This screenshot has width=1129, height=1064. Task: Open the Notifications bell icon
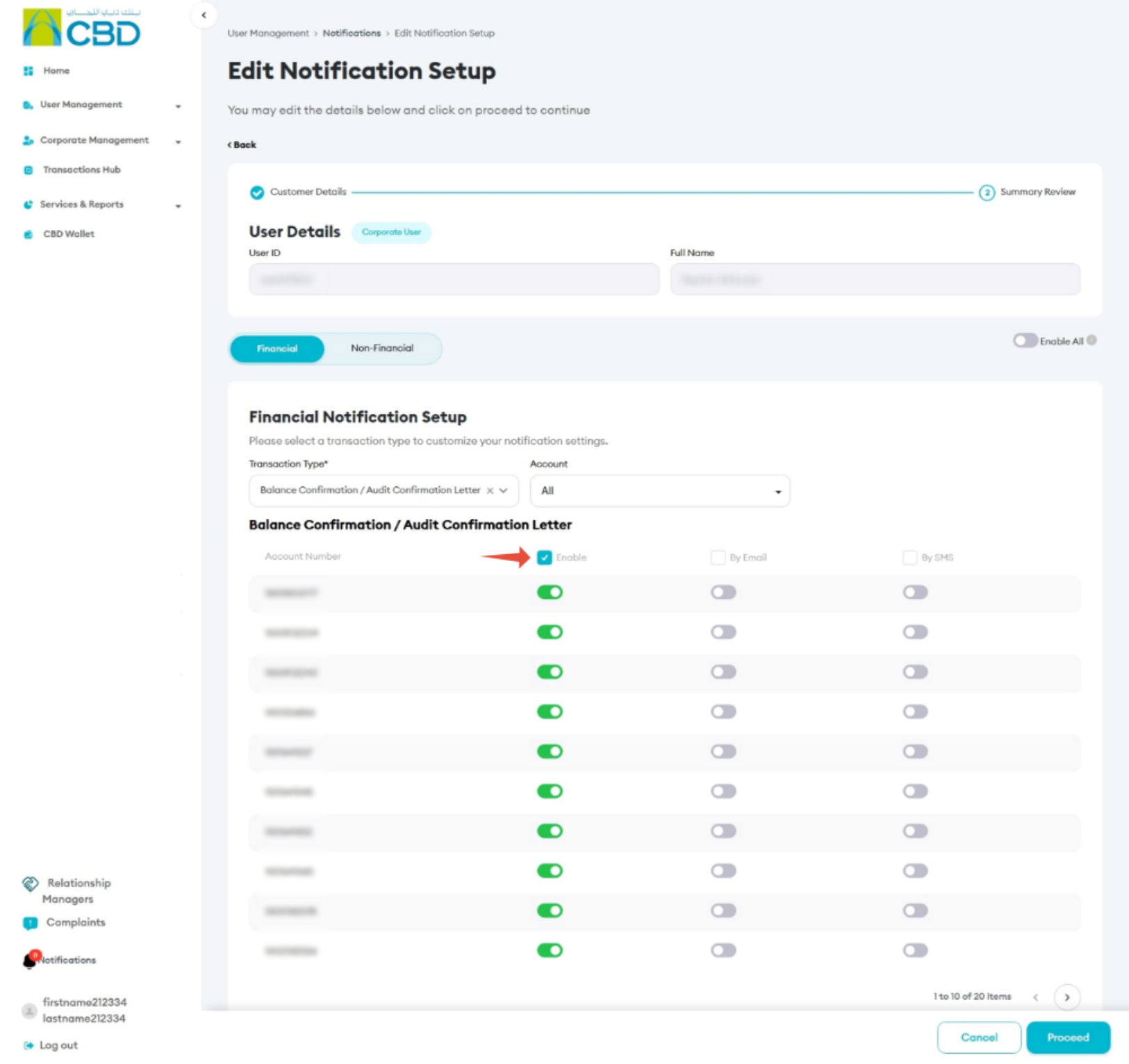[30, 959]
